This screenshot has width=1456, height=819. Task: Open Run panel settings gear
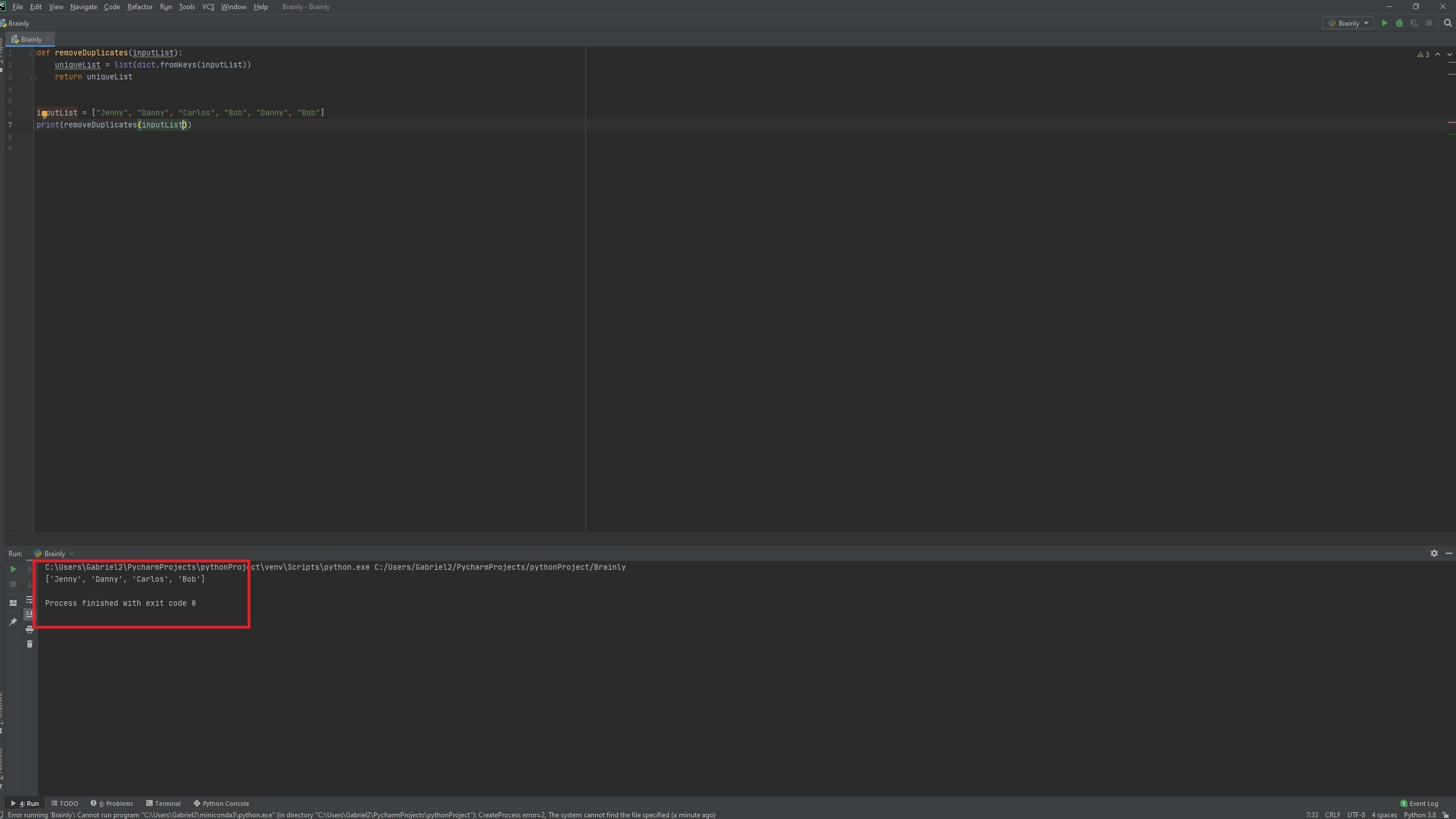[x=1434, y=553]
